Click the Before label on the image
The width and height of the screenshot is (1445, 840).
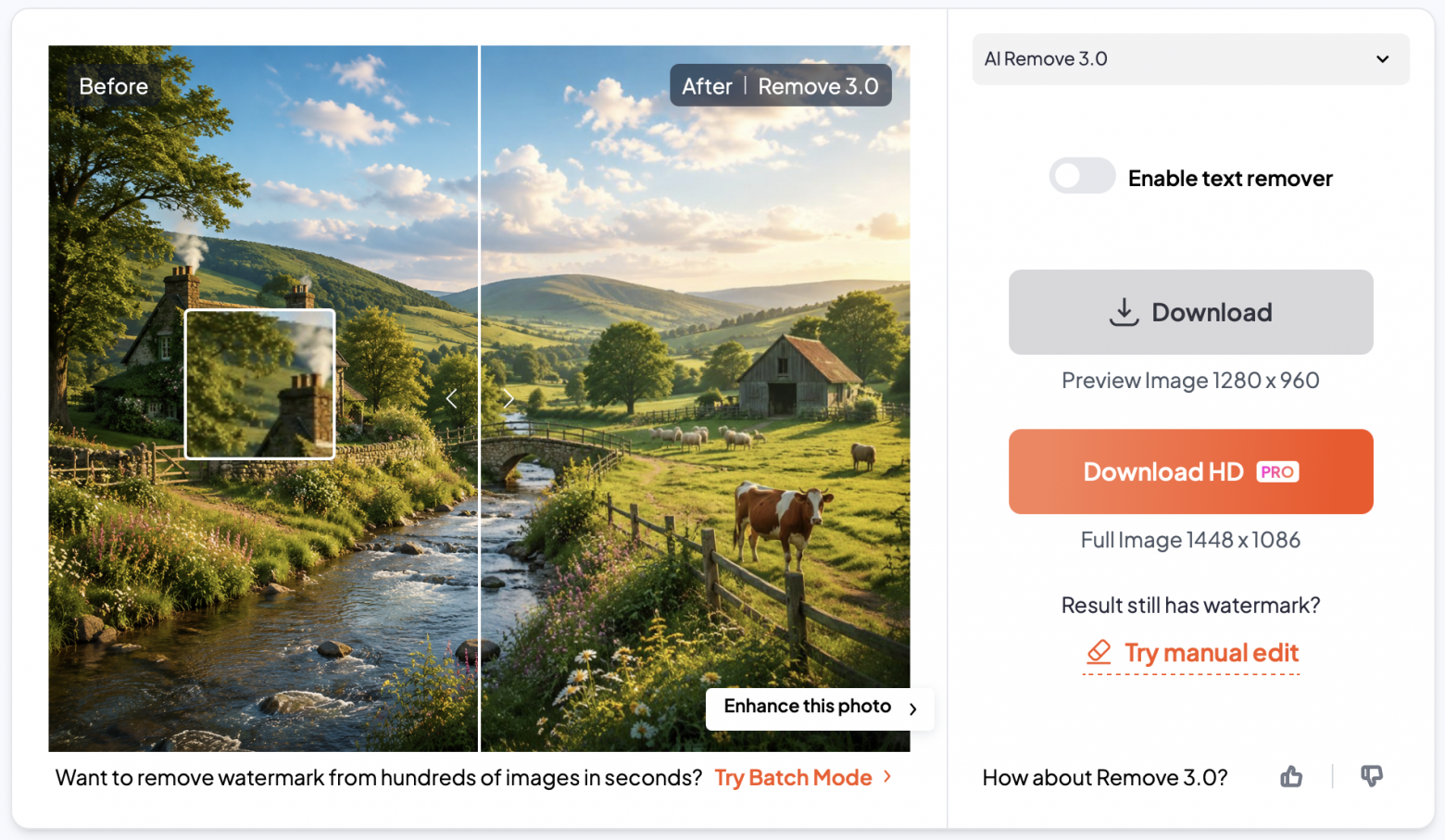pos(113,86)
